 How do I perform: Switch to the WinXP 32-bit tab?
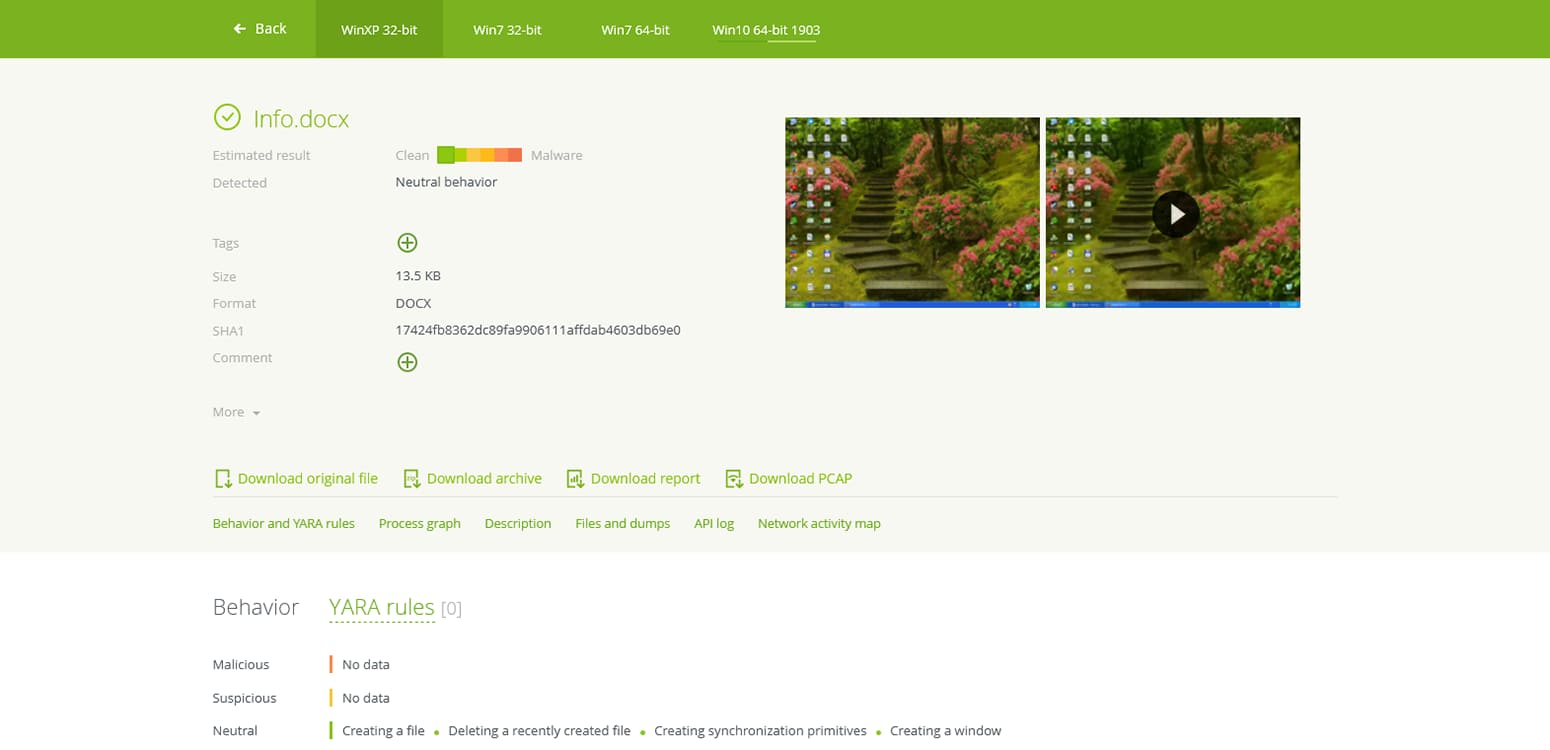[379, 29]
